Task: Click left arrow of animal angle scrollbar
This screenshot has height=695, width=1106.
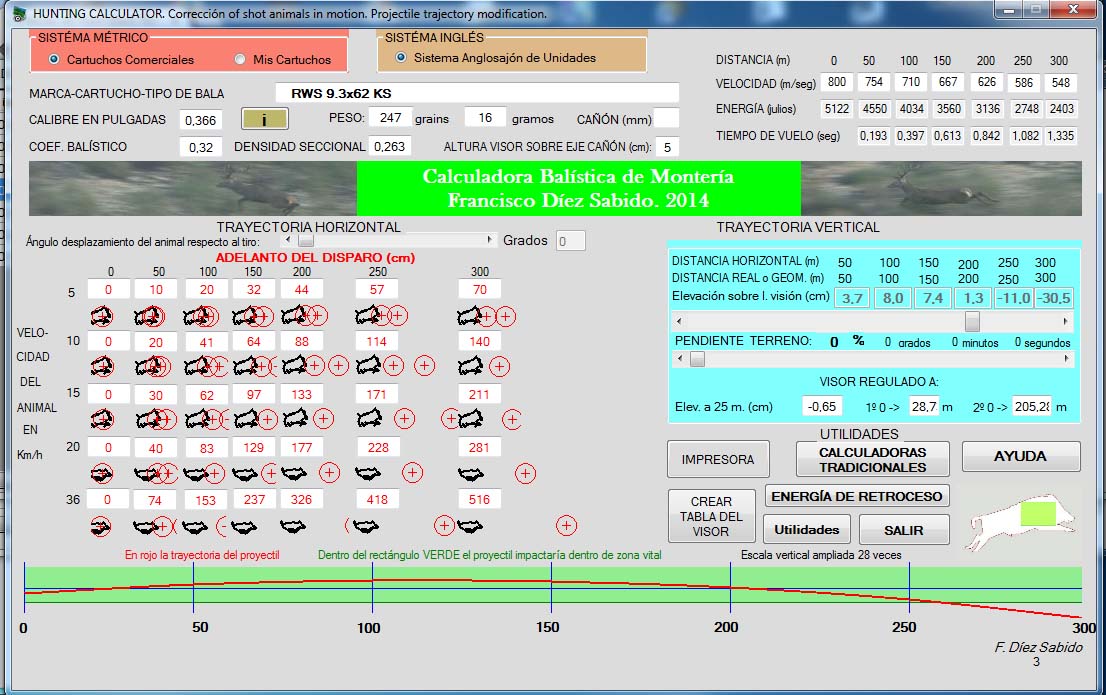Action: 288,240
